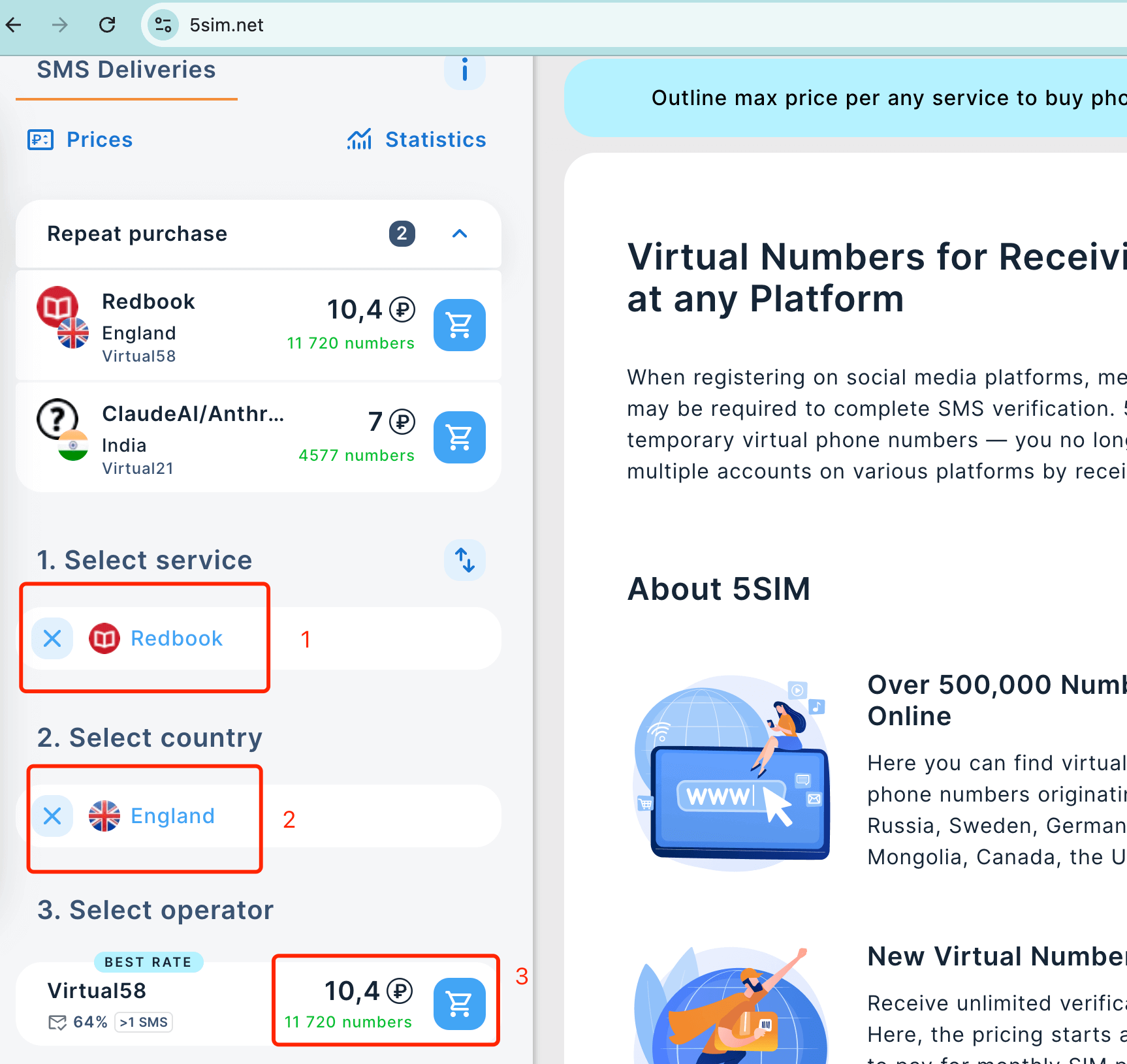Click the England selected country field
1127x1064 pixels.
[x=259, y=816]
